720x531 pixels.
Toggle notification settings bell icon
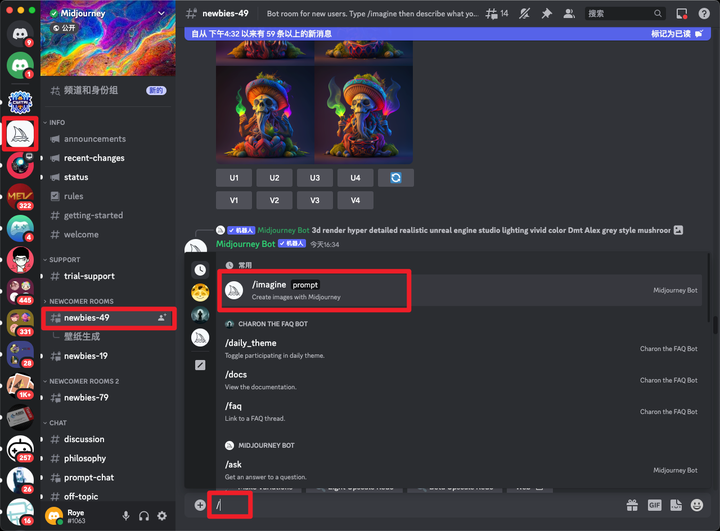(x=524, y=14)
